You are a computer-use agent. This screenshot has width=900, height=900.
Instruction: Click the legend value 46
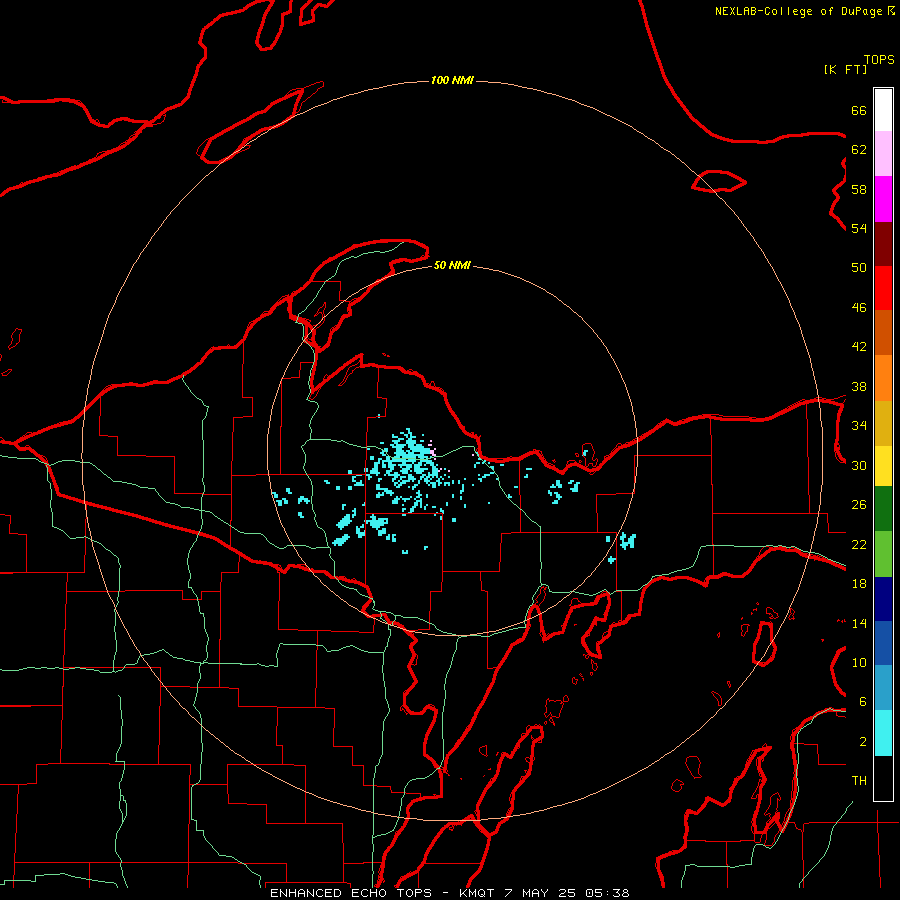(x=859, y=308)
